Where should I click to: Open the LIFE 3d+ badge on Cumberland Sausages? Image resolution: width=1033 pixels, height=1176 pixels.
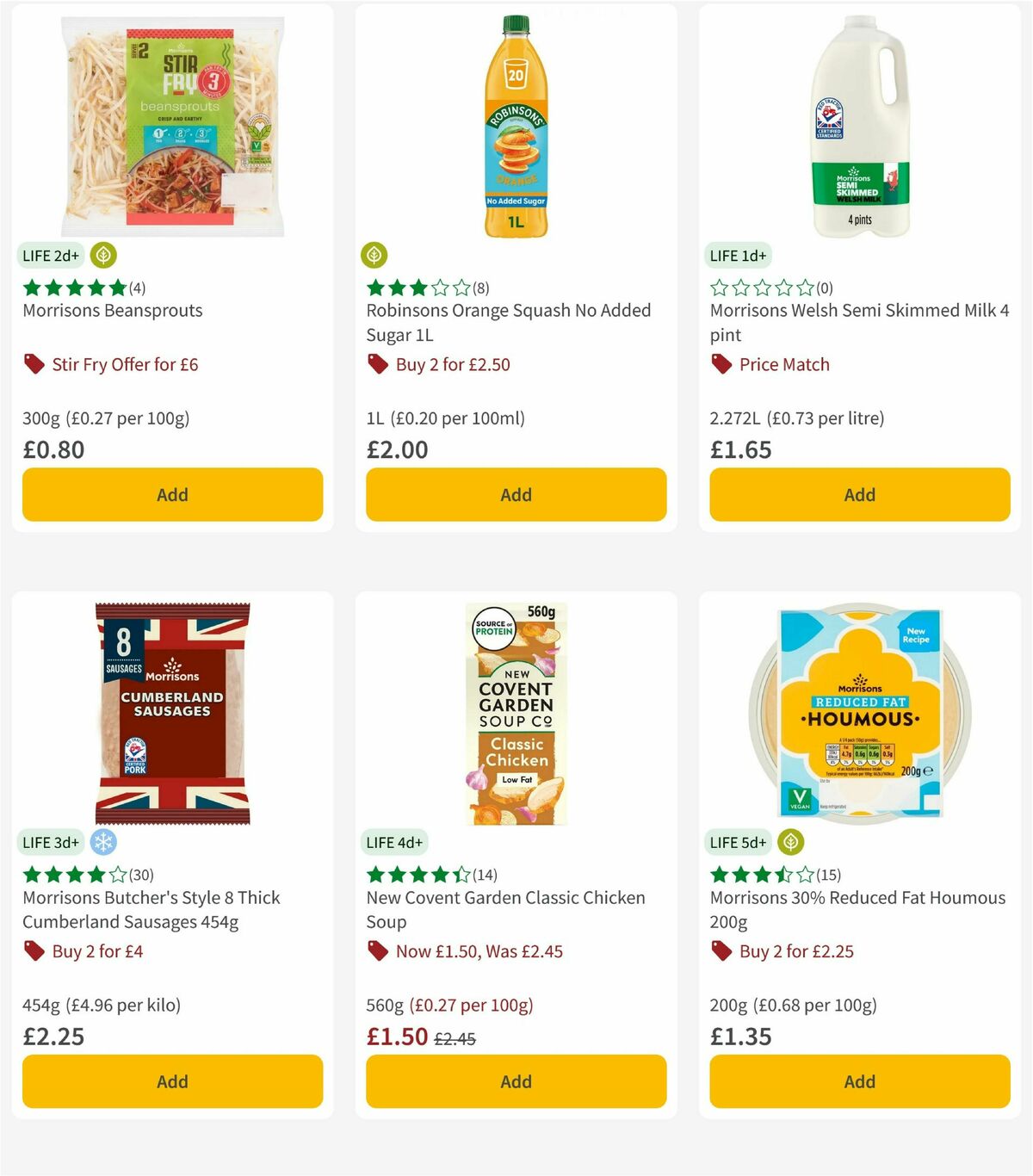coord(48,842)
